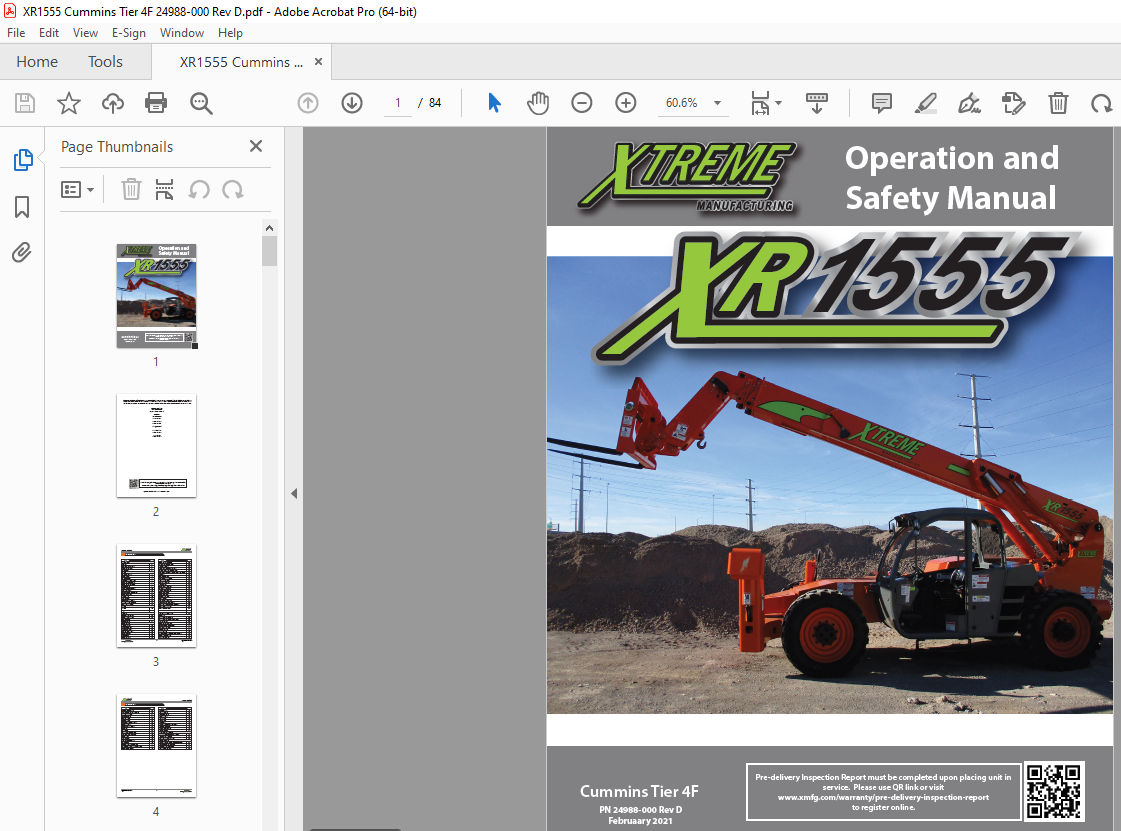Viewport: 1121px width, 831px height.
Task: Delete page with the main toolbar trash icon
Action: point(1058,103)
